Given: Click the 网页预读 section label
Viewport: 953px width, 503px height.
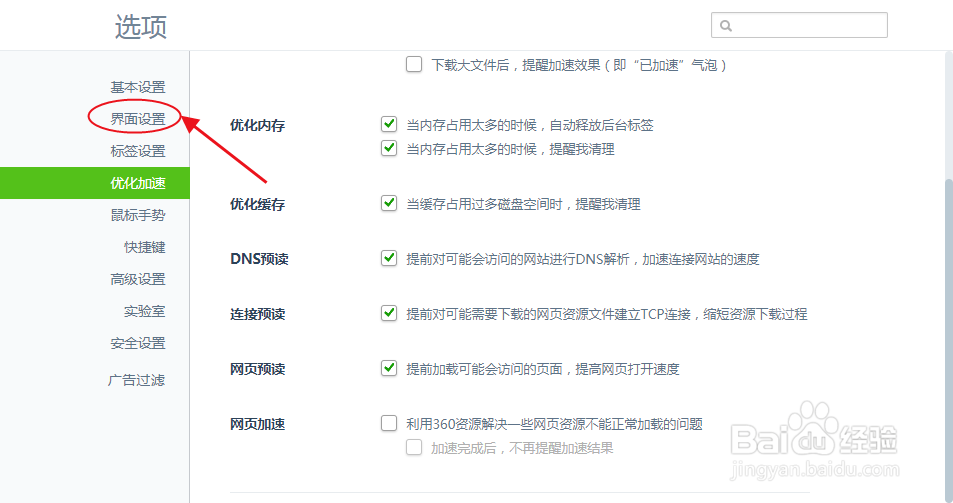Looking at the screenshot, I should 257,369.
